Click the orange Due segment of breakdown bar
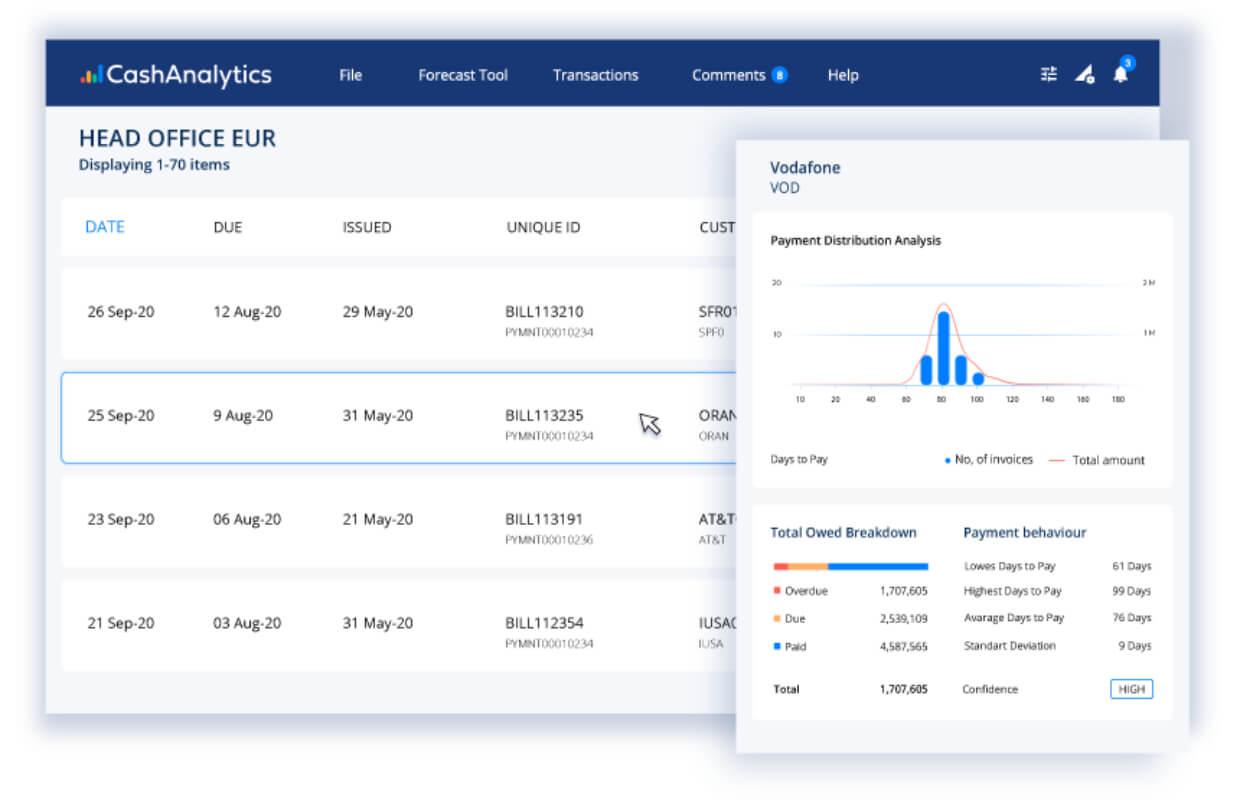 [808, 567]
